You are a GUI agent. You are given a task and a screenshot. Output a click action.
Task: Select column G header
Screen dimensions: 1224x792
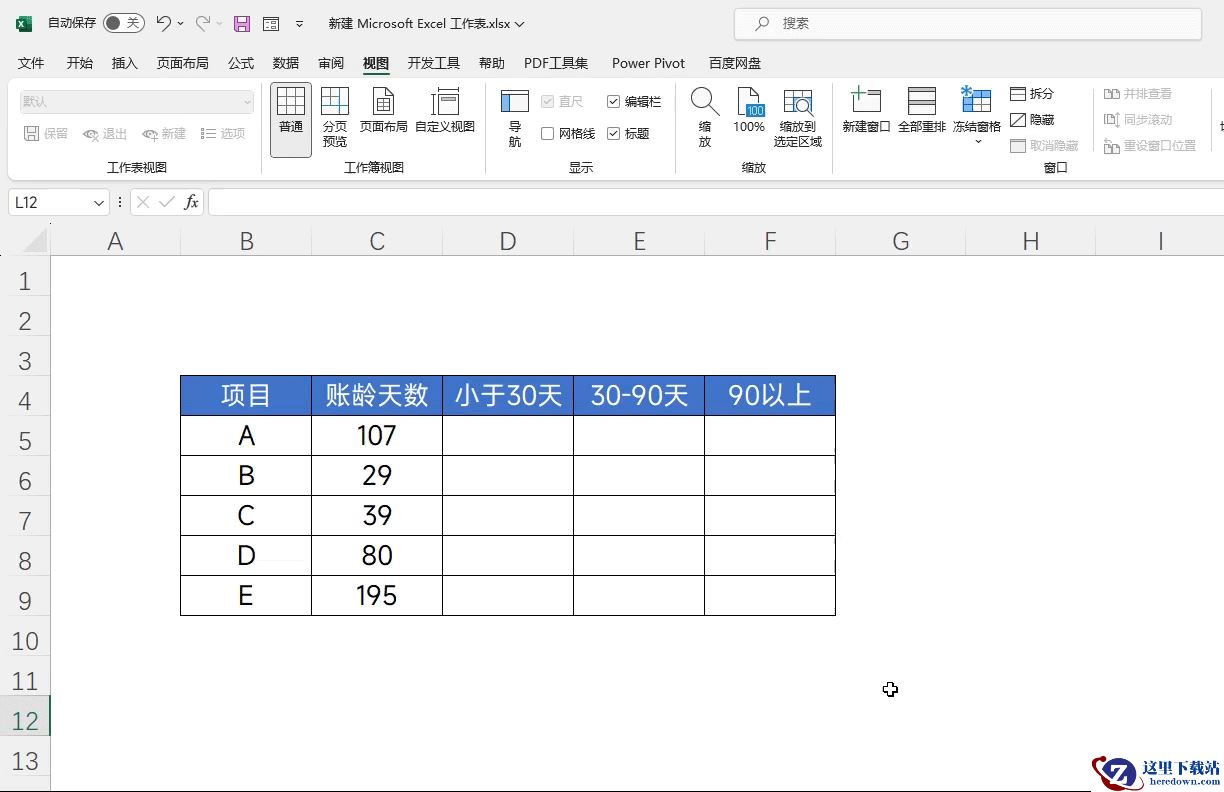[x=901, y=241]
